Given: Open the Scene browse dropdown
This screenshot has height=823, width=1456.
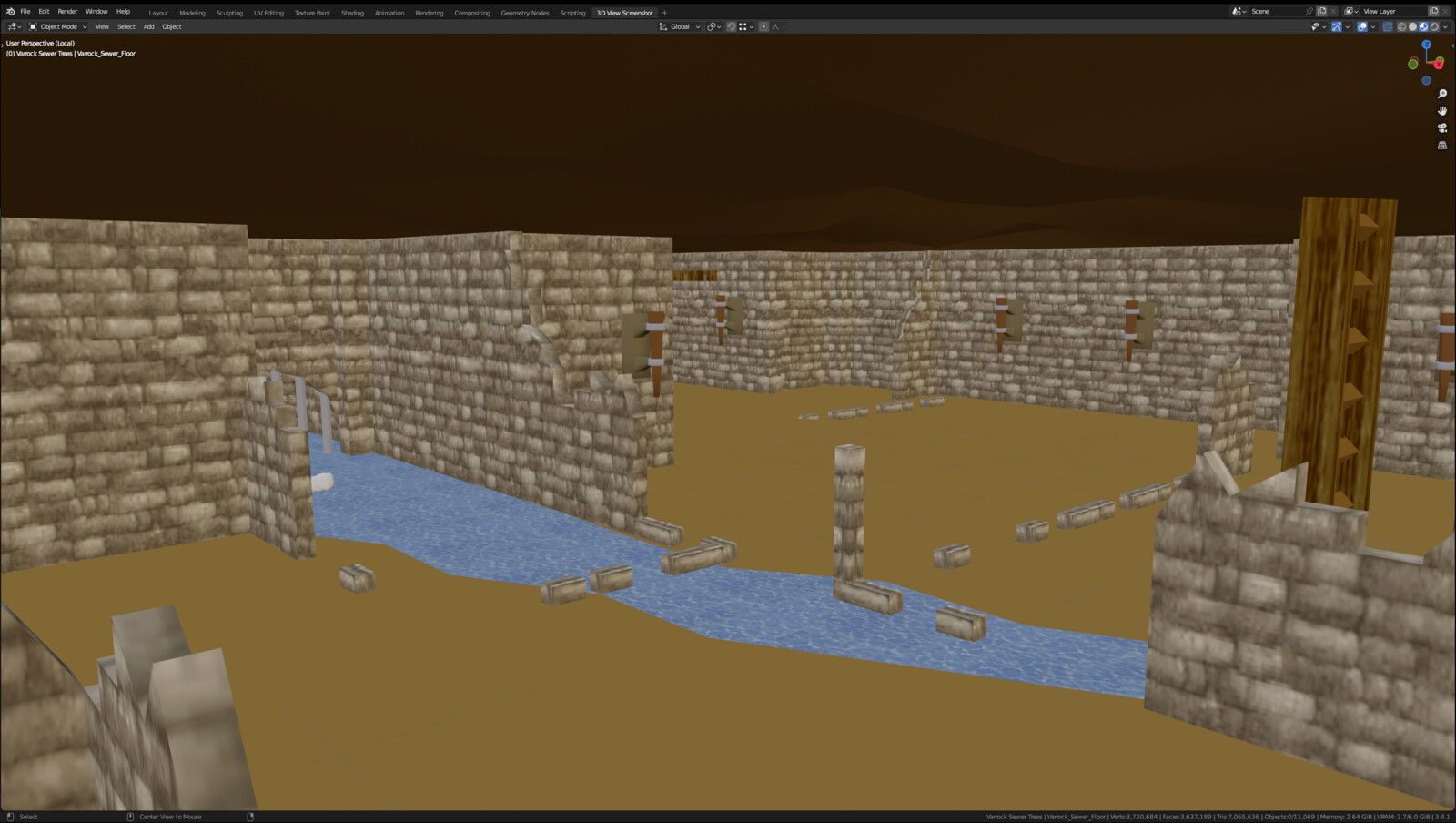Looking at the screenshot, I should 1239,11.
